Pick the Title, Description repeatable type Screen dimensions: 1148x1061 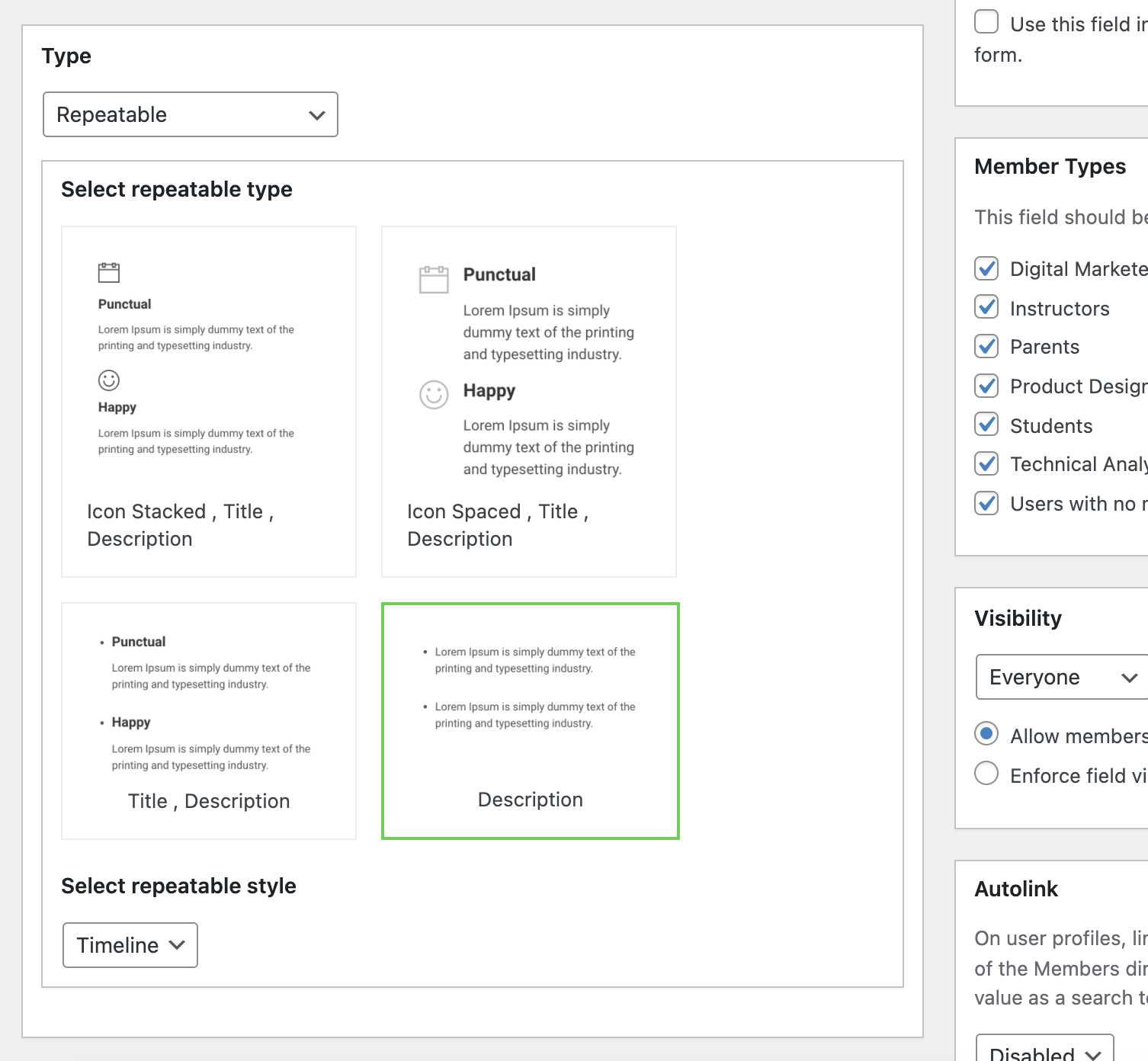(x=209, y=721)
